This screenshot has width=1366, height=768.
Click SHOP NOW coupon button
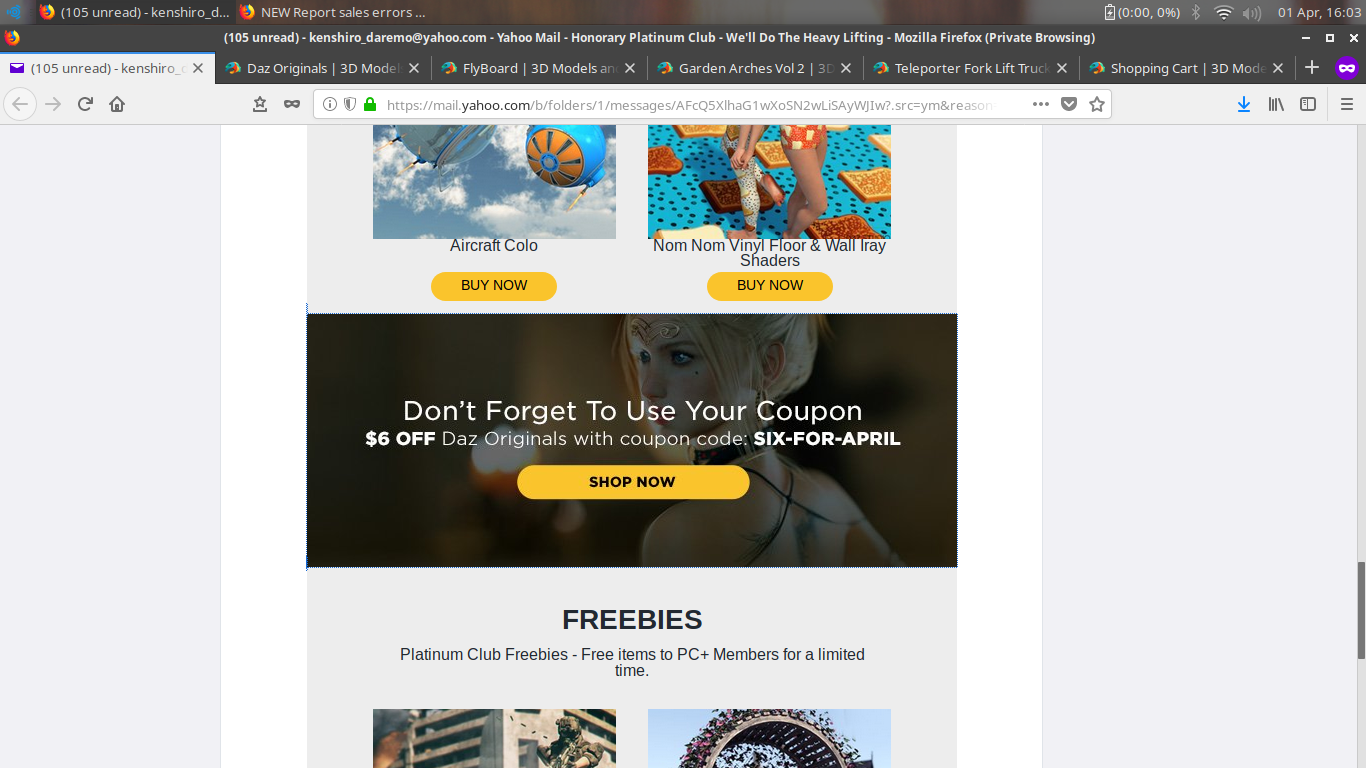(x=633, y=482)
